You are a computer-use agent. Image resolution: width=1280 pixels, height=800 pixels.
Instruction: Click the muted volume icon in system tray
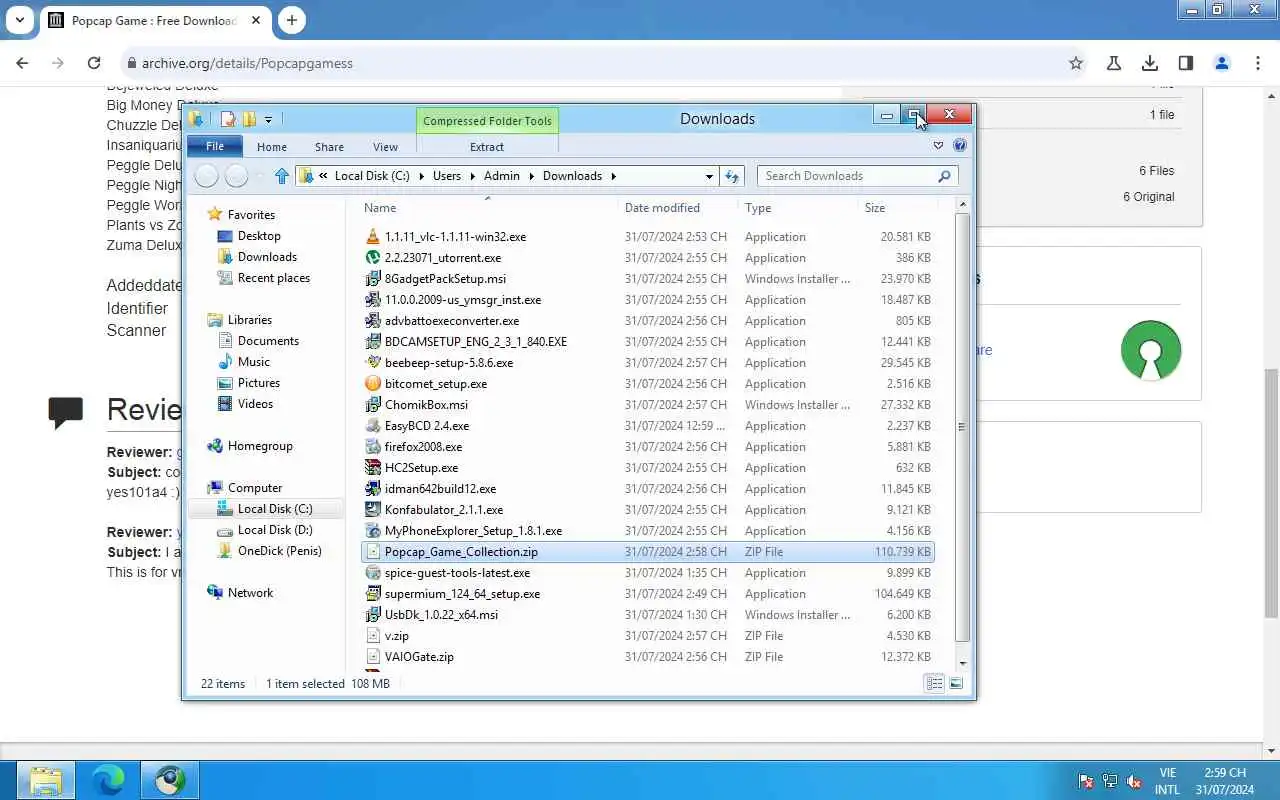pos(1134,781)
